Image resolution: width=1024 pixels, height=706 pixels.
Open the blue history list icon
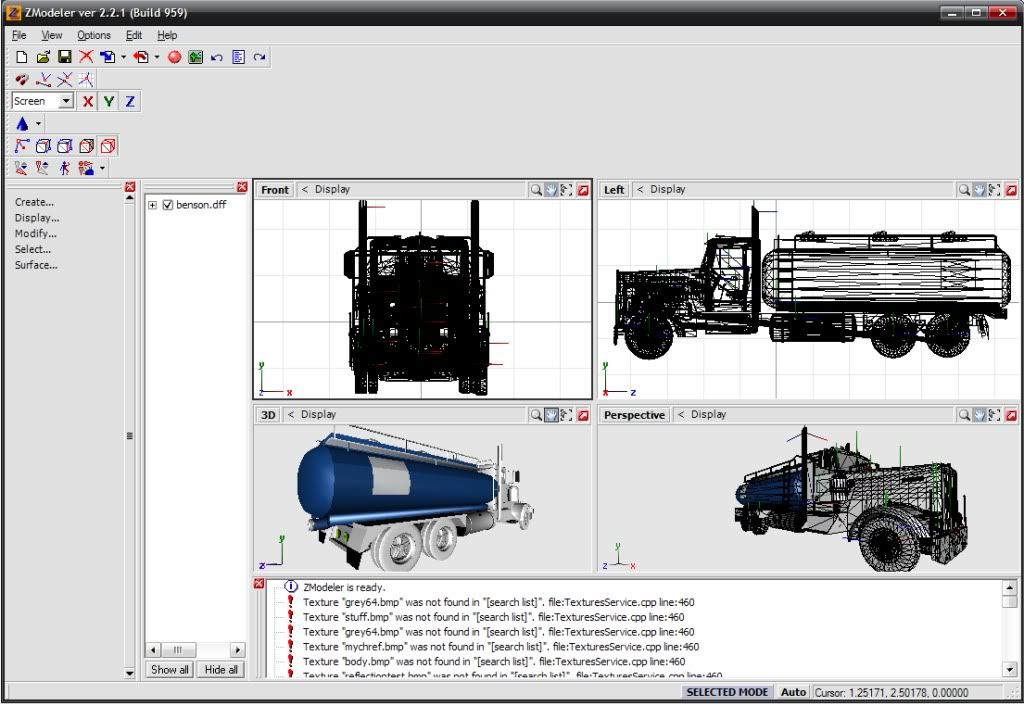tap(238, 57)
